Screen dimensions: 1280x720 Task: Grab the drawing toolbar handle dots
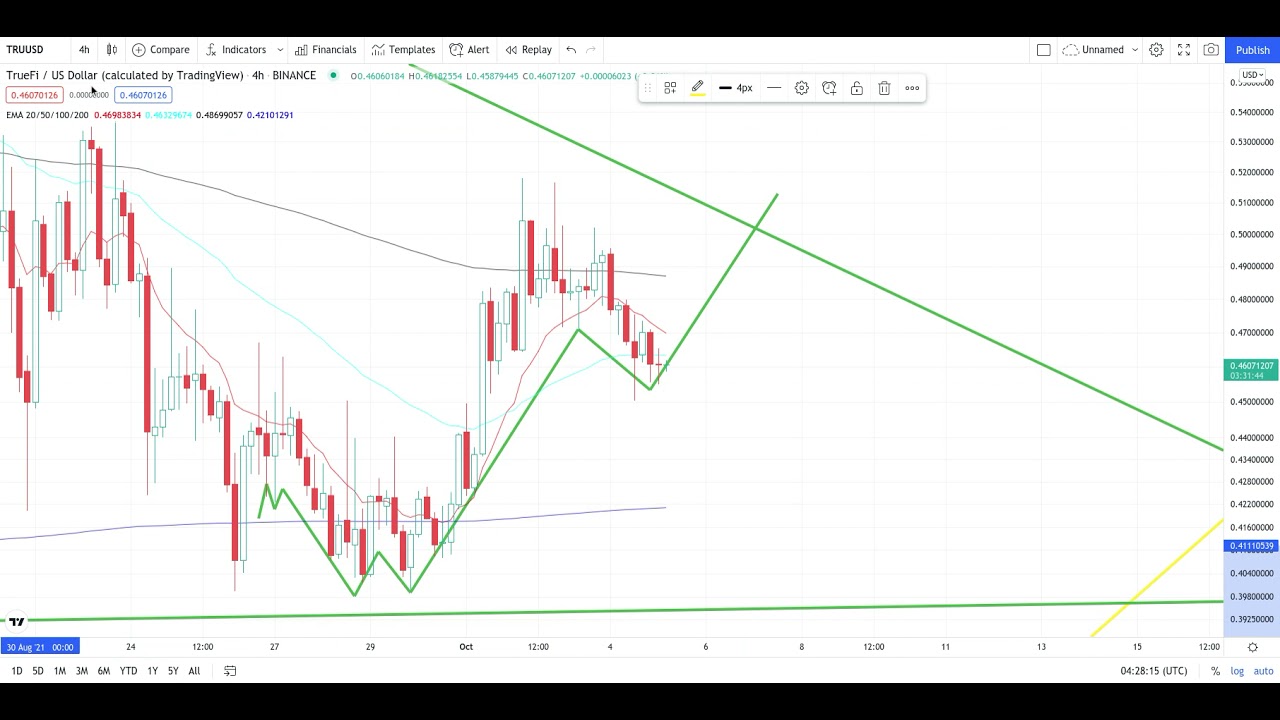tap(647, 88)
